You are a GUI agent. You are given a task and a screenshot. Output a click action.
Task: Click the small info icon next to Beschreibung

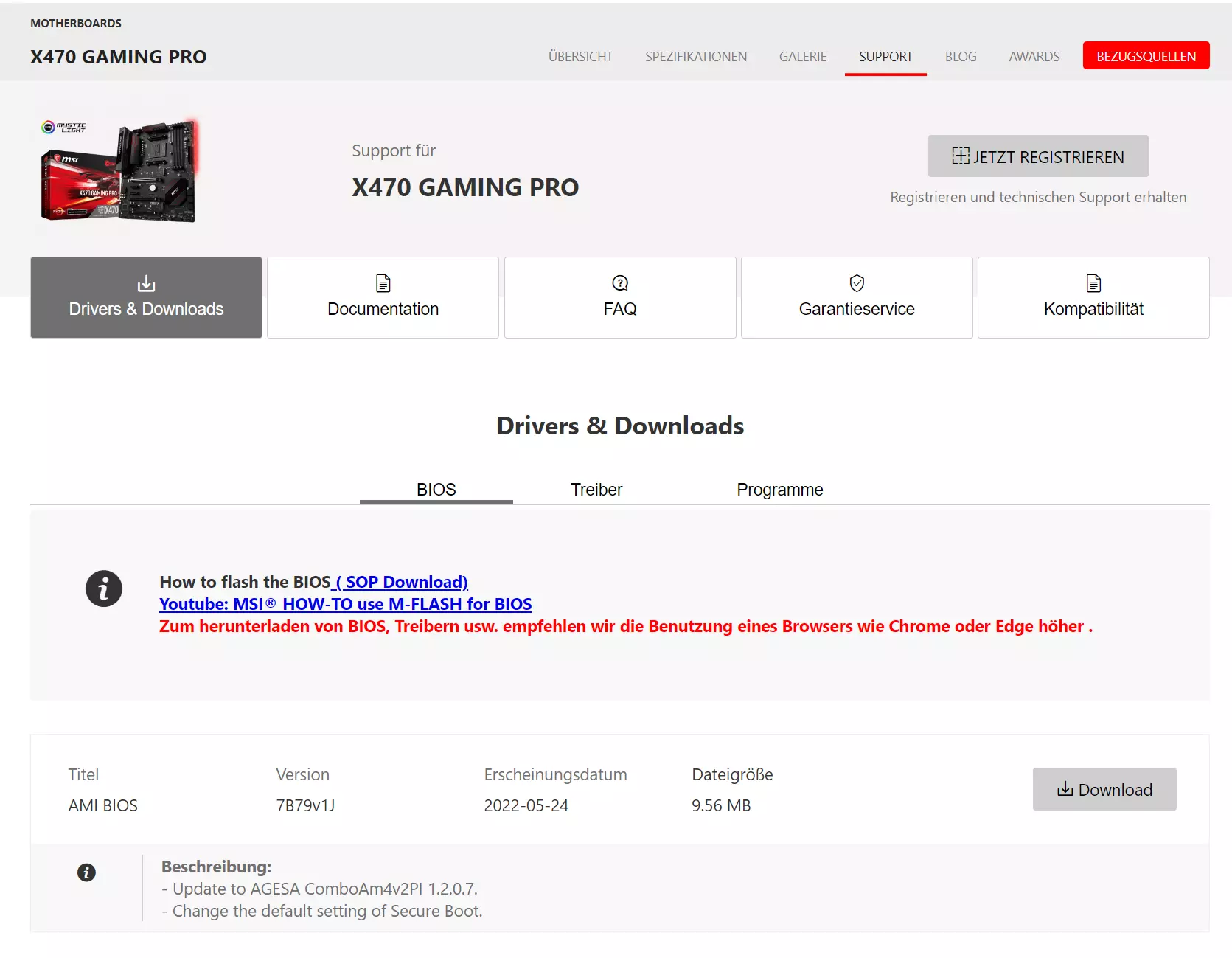point(86,872)
